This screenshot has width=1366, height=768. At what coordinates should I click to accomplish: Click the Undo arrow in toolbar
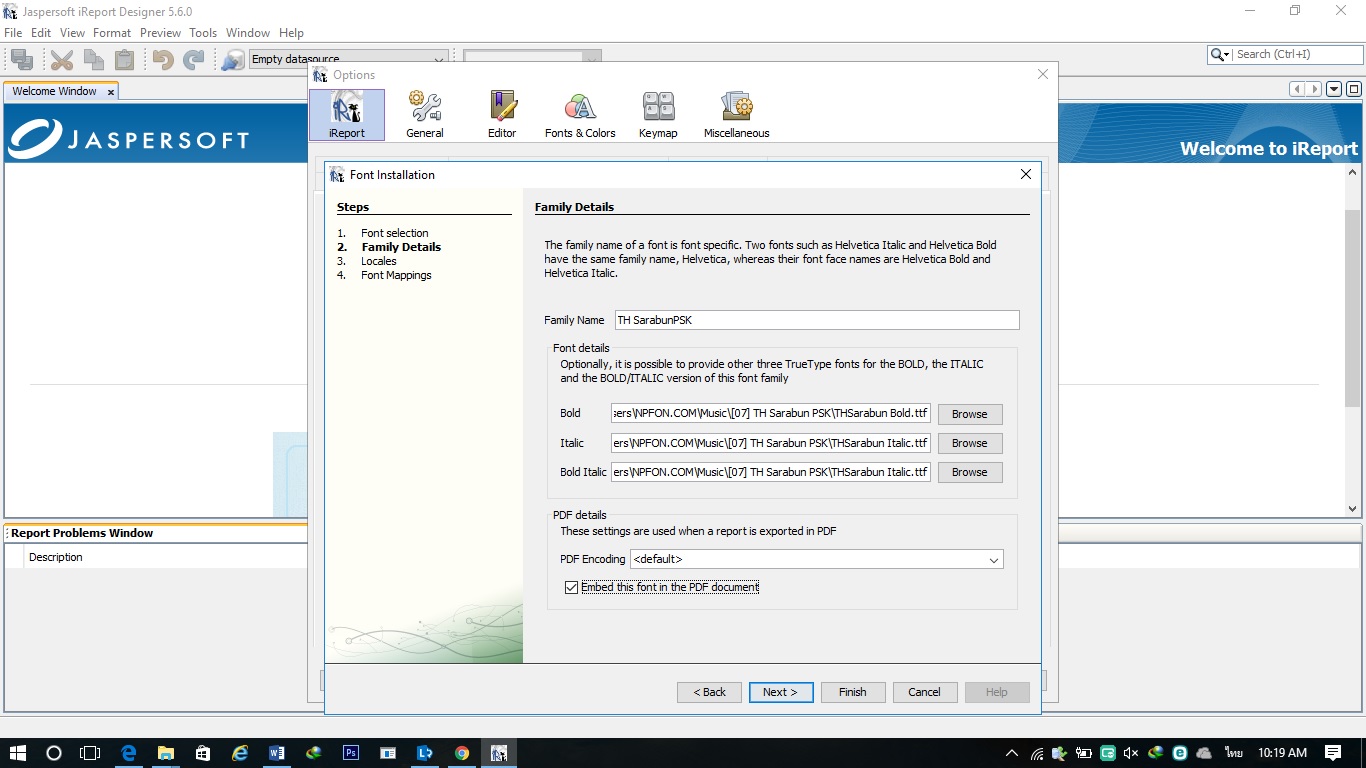click(163, 60)
